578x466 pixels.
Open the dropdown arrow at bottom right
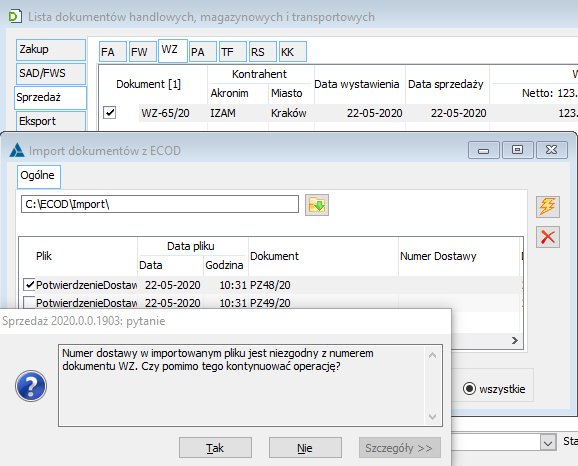pyautogui.click(x=548, y=442)
